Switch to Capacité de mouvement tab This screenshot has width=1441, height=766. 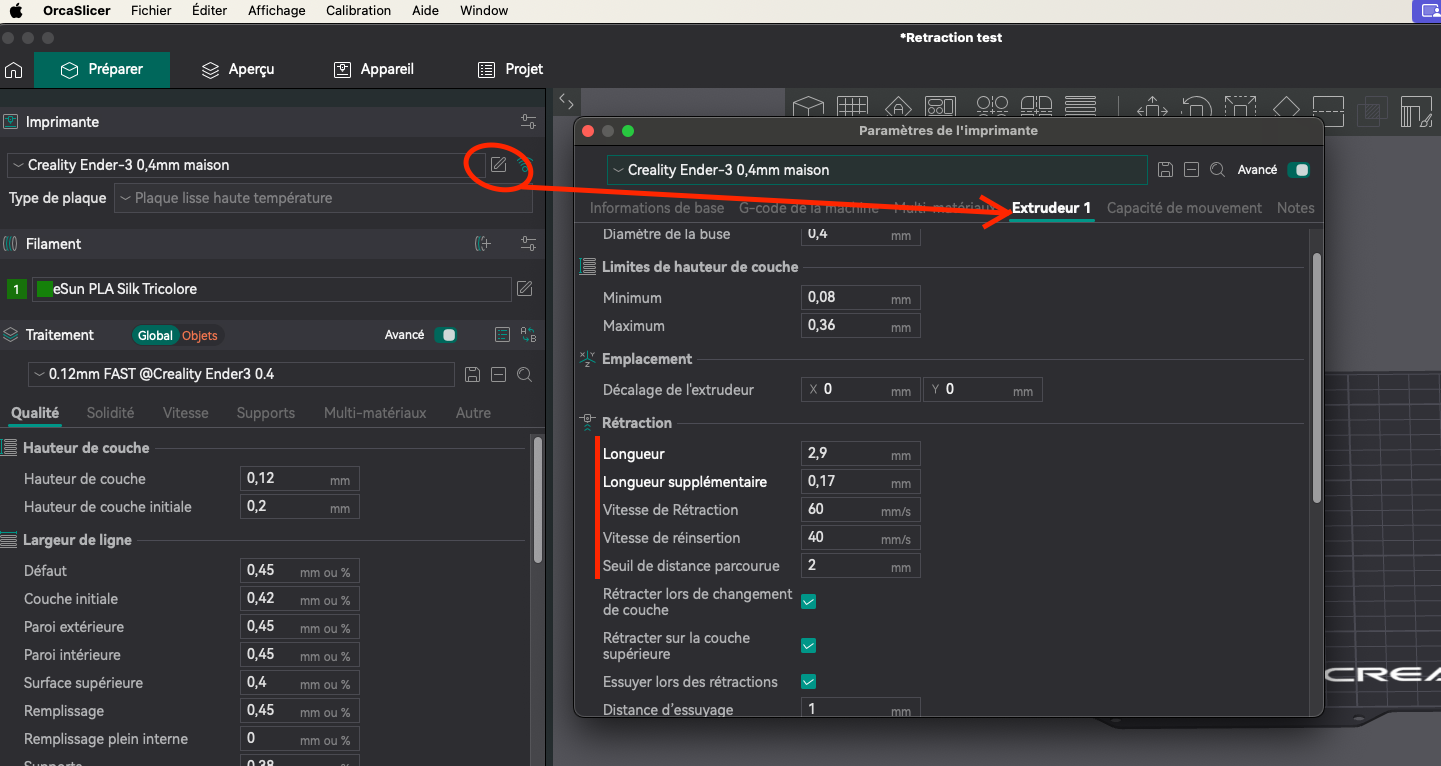1184,208
